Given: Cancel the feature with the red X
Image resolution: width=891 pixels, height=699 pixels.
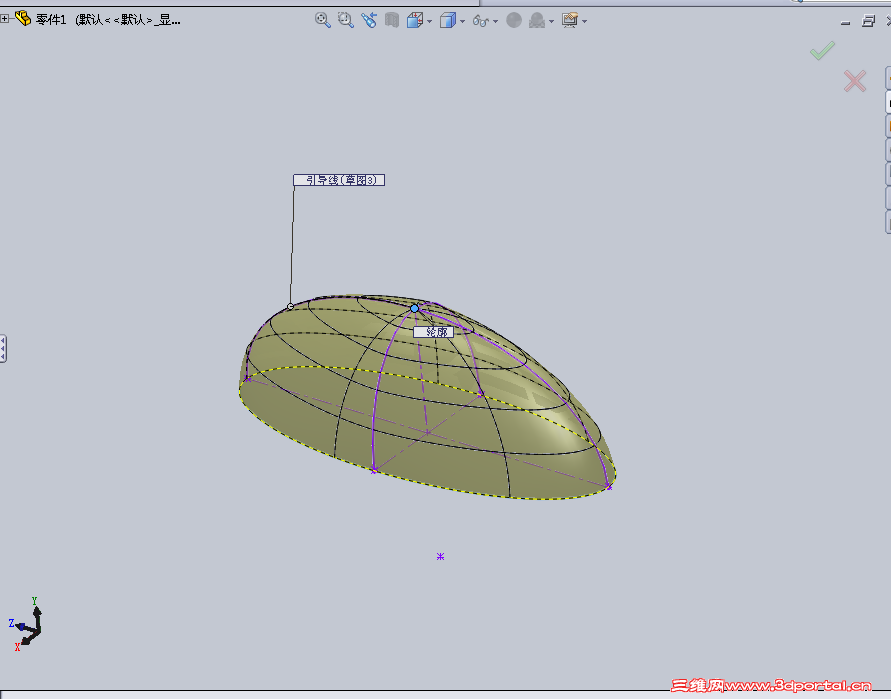Looking at the screenshot, I should pyautogui.click(x=855, y=81).
